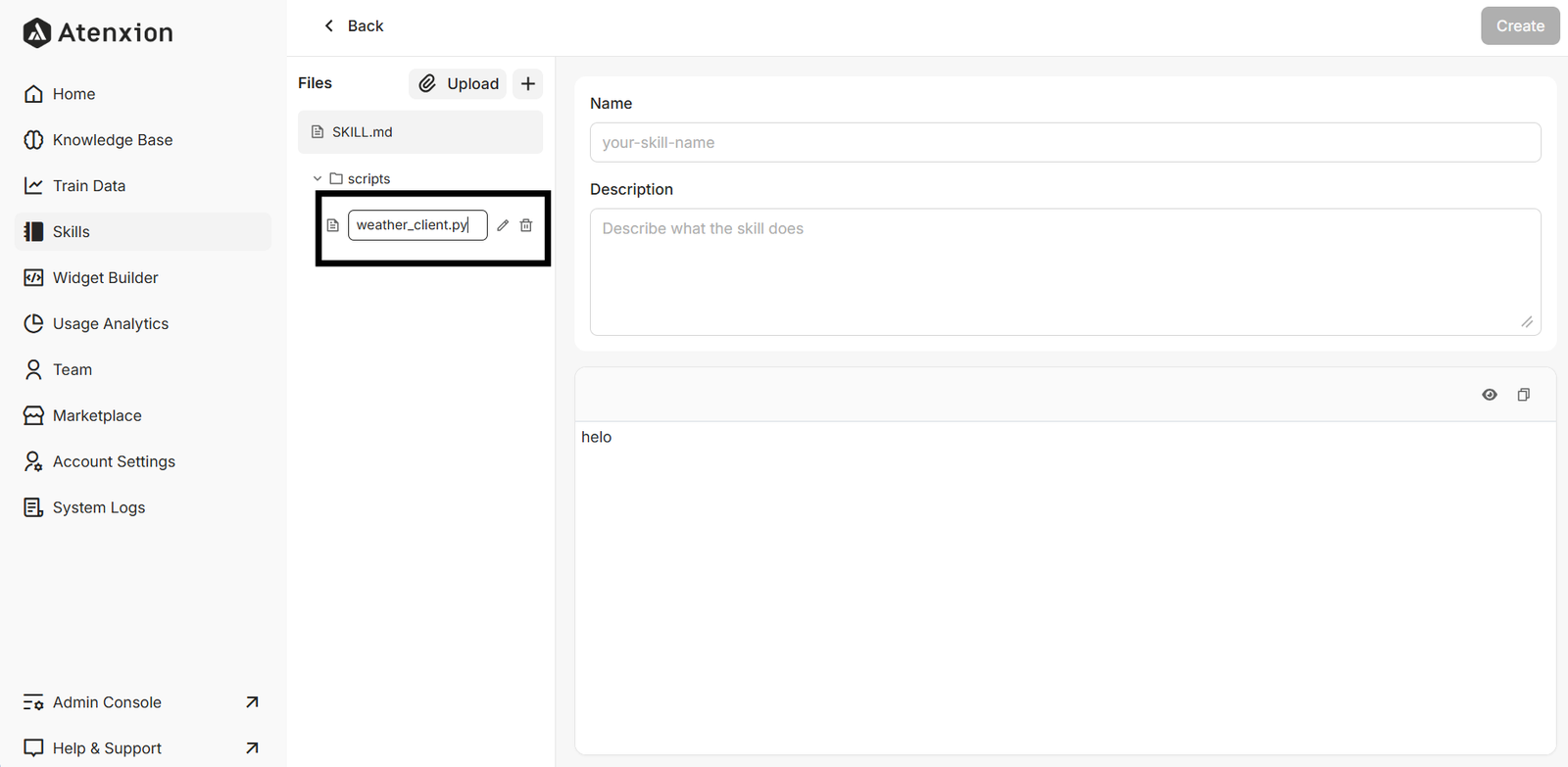Screen dimensions: 1568x767
Task: View System Logs
Action: [x=143, y=508]
